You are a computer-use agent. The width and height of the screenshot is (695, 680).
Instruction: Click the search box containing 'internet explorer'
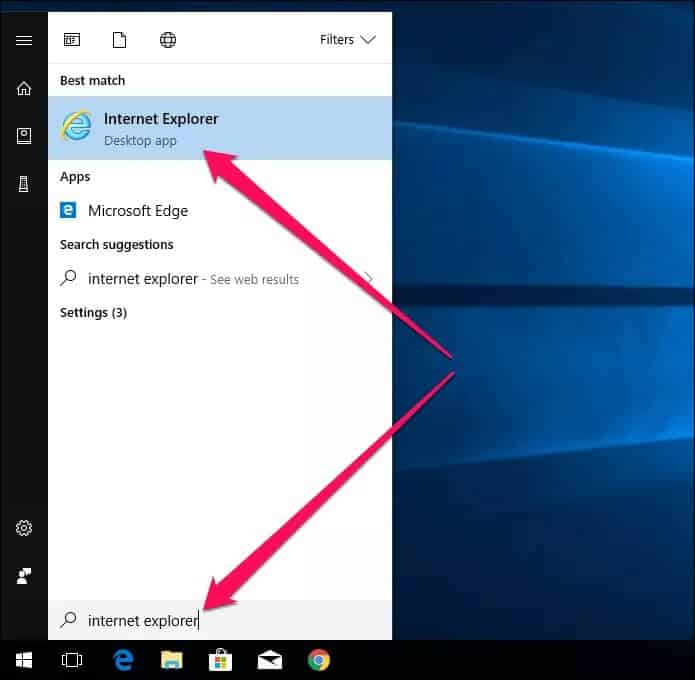coord(220,620)
